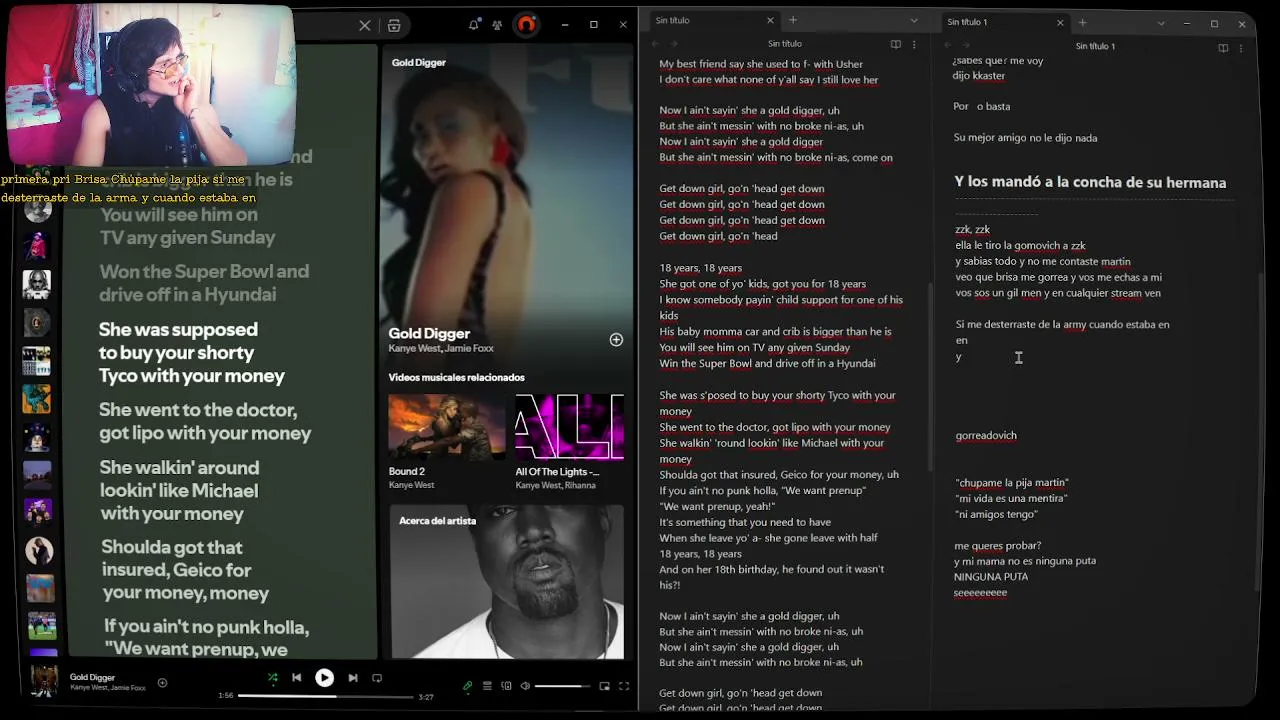Screen dimensions: 1280x720
Task: Click the lyric 'Shoulda got that'
Action: coord(172,547)
